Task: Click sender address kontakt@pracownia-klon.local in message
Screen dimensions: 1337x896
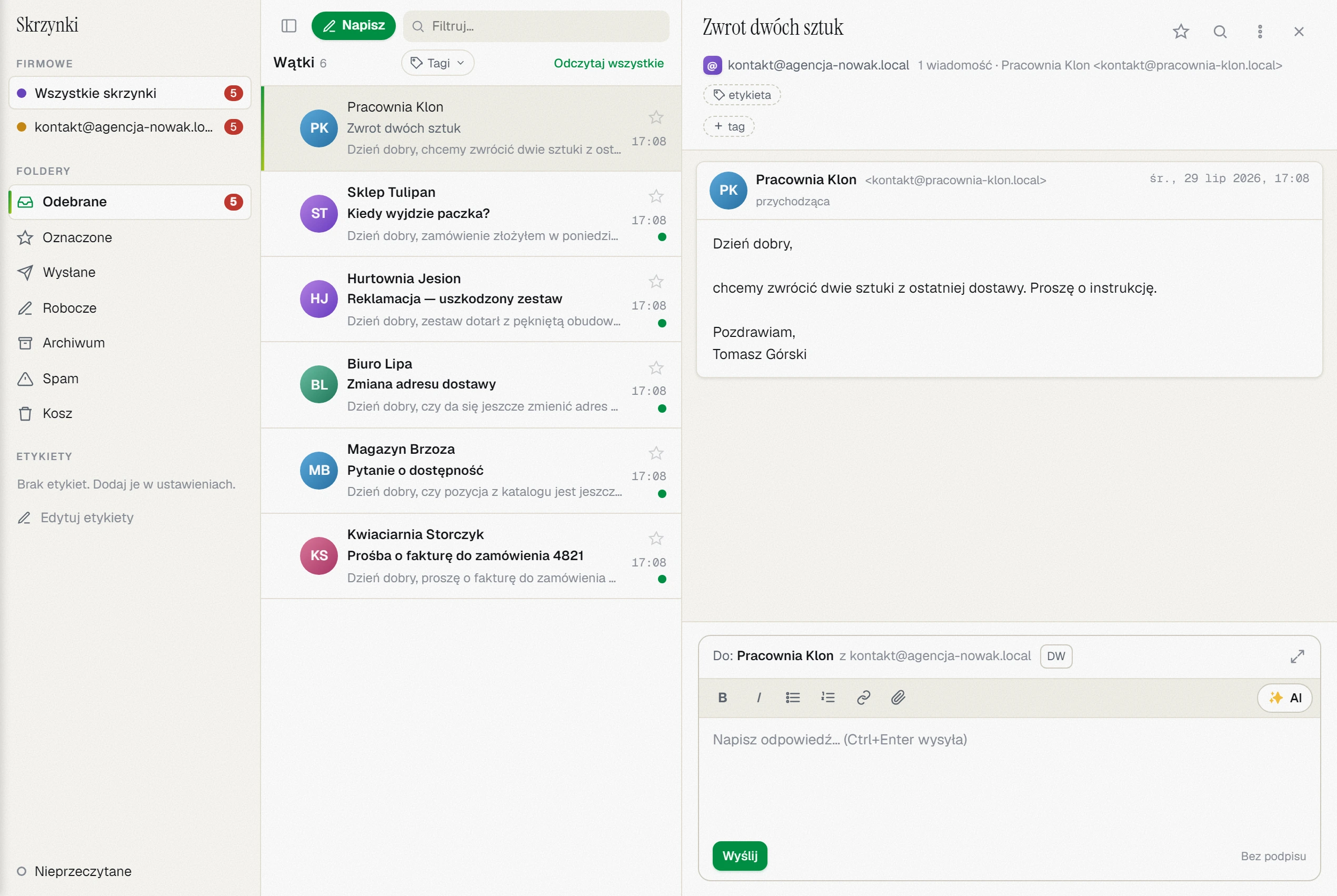Action: 955,180
